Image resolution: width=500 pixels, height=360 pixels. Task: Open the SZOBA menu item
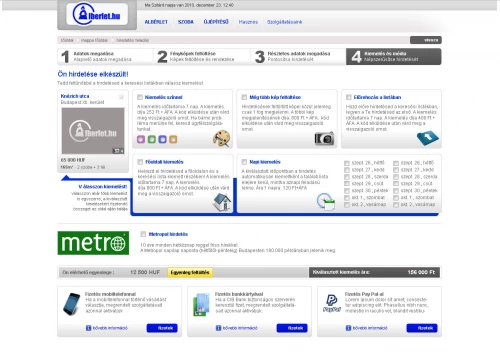[x=186, y=22]
